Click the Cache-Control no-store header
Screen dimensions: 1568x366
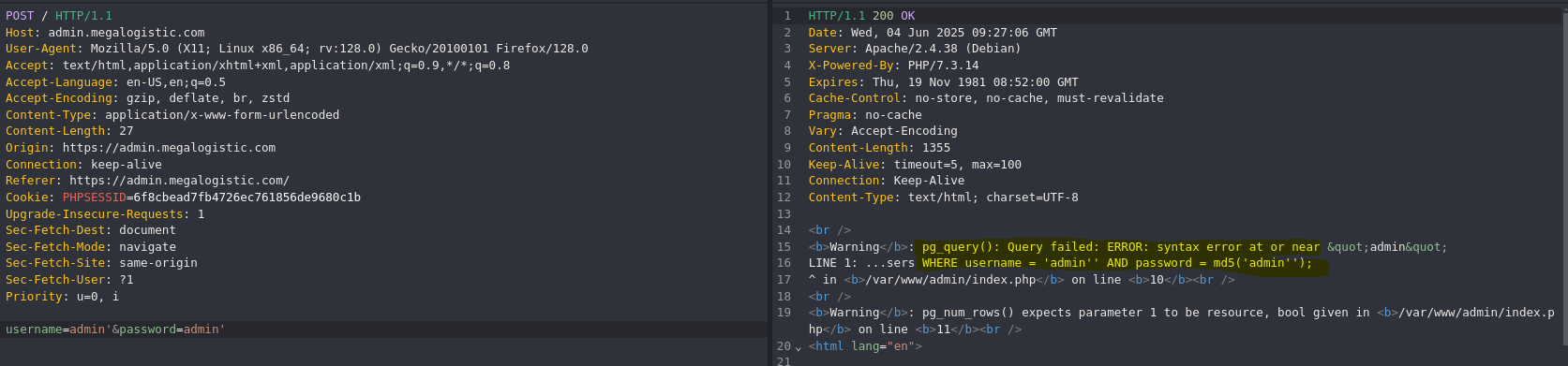pos(986,98)
